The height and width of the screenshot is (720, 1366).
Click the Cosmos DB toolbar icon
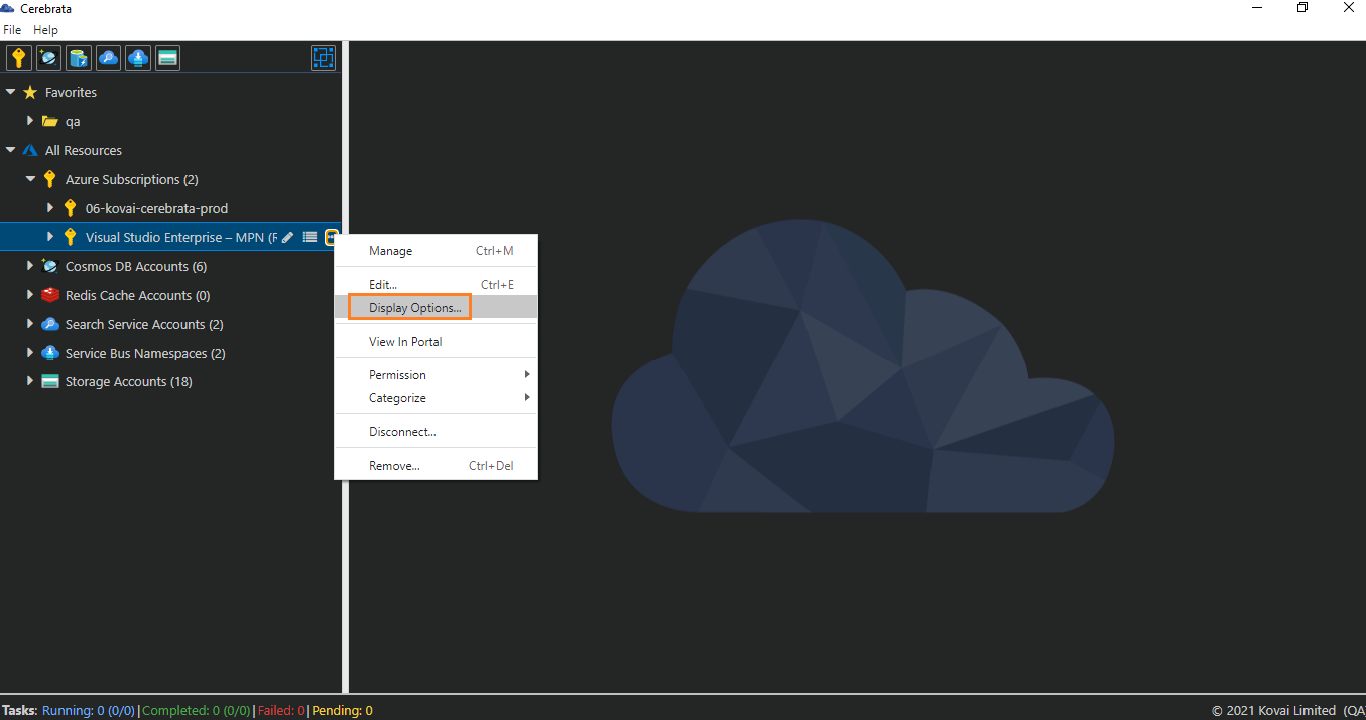pos(48,57)
